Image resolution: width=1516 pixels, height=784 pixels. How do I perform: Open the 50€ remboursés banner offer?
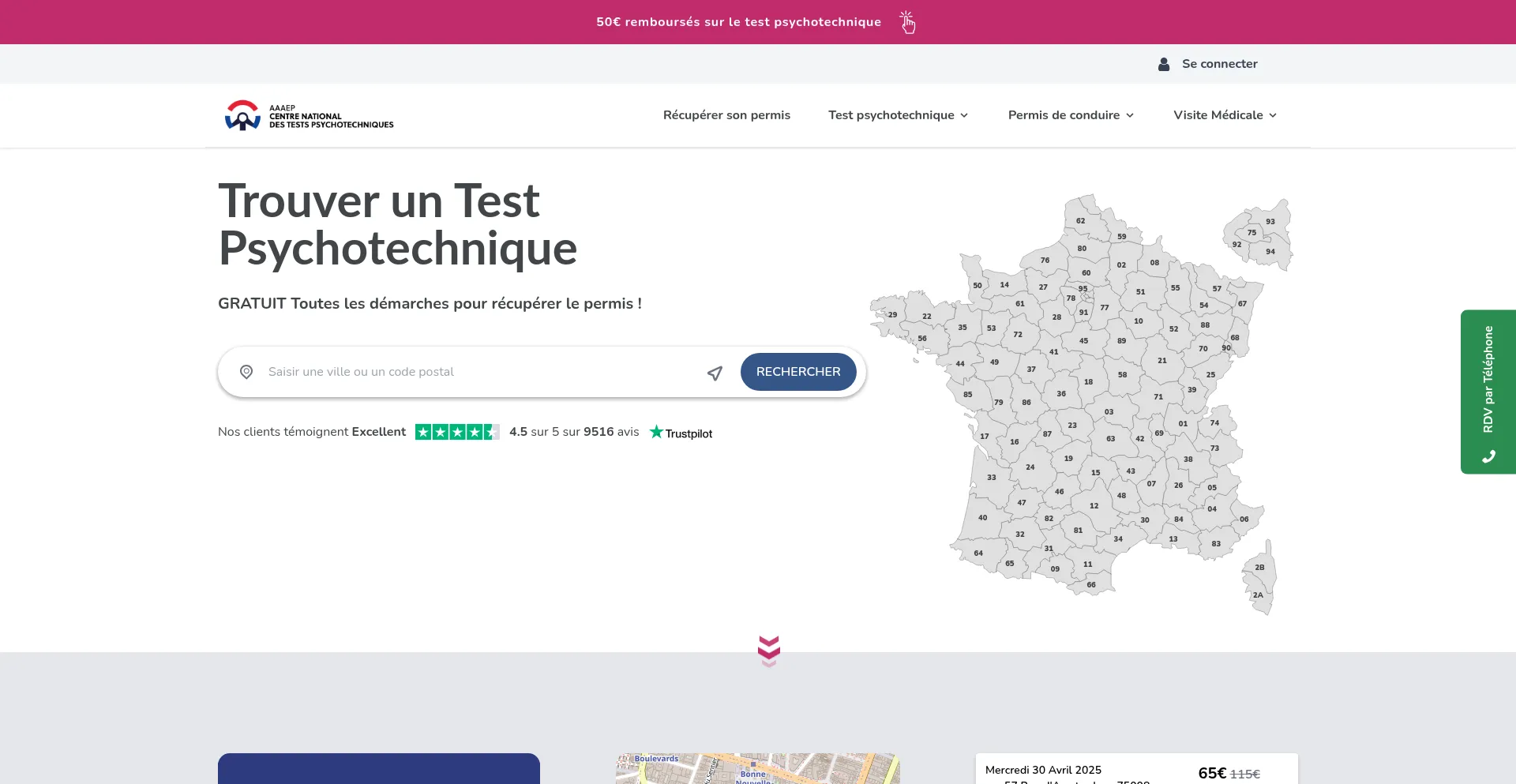tap(738, 22)
